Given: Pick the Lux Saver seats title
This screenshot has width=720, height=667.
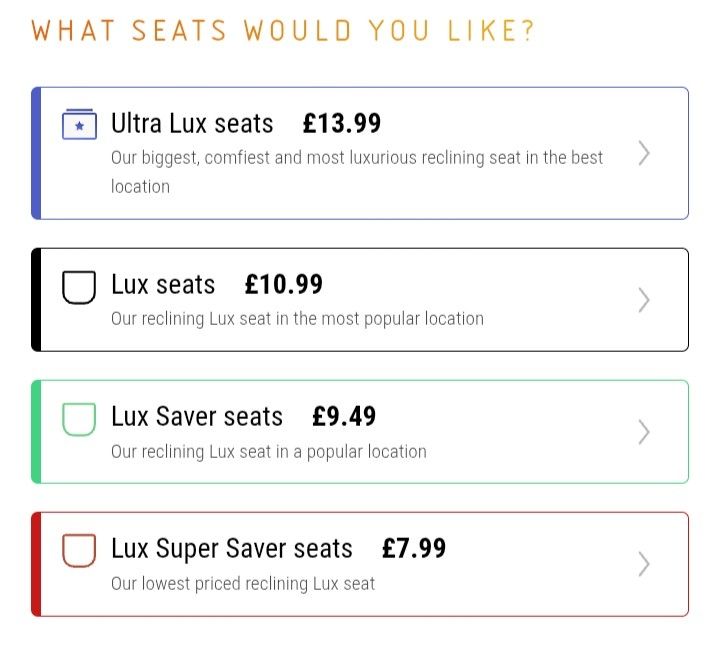Looking at the screenshot, I should coord(197,417).
